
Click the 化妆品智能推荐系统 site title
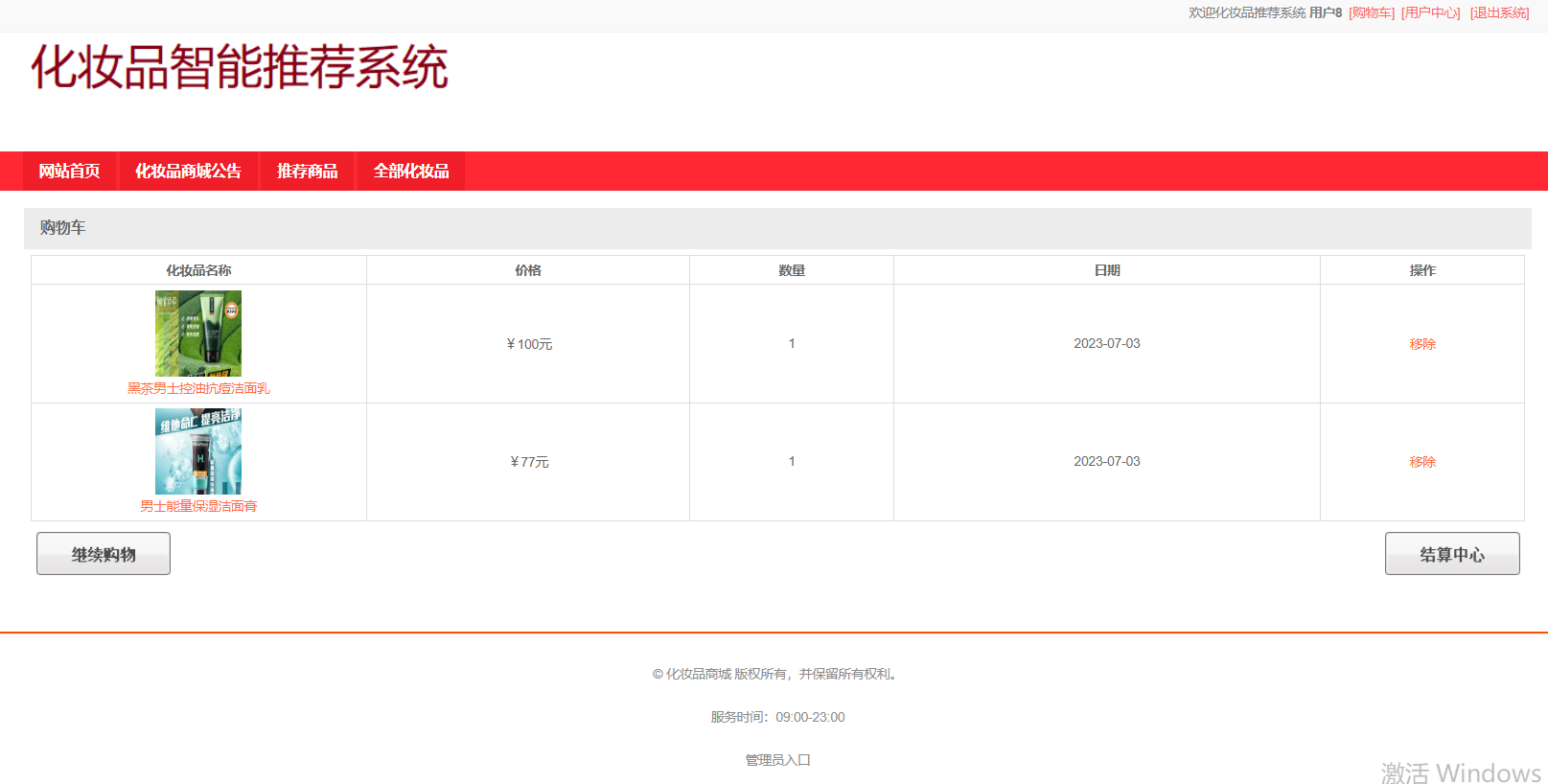[240, 67]
